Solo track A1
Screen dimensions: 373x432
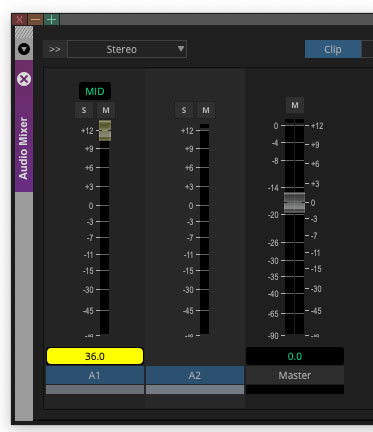(x=84, y=110)
